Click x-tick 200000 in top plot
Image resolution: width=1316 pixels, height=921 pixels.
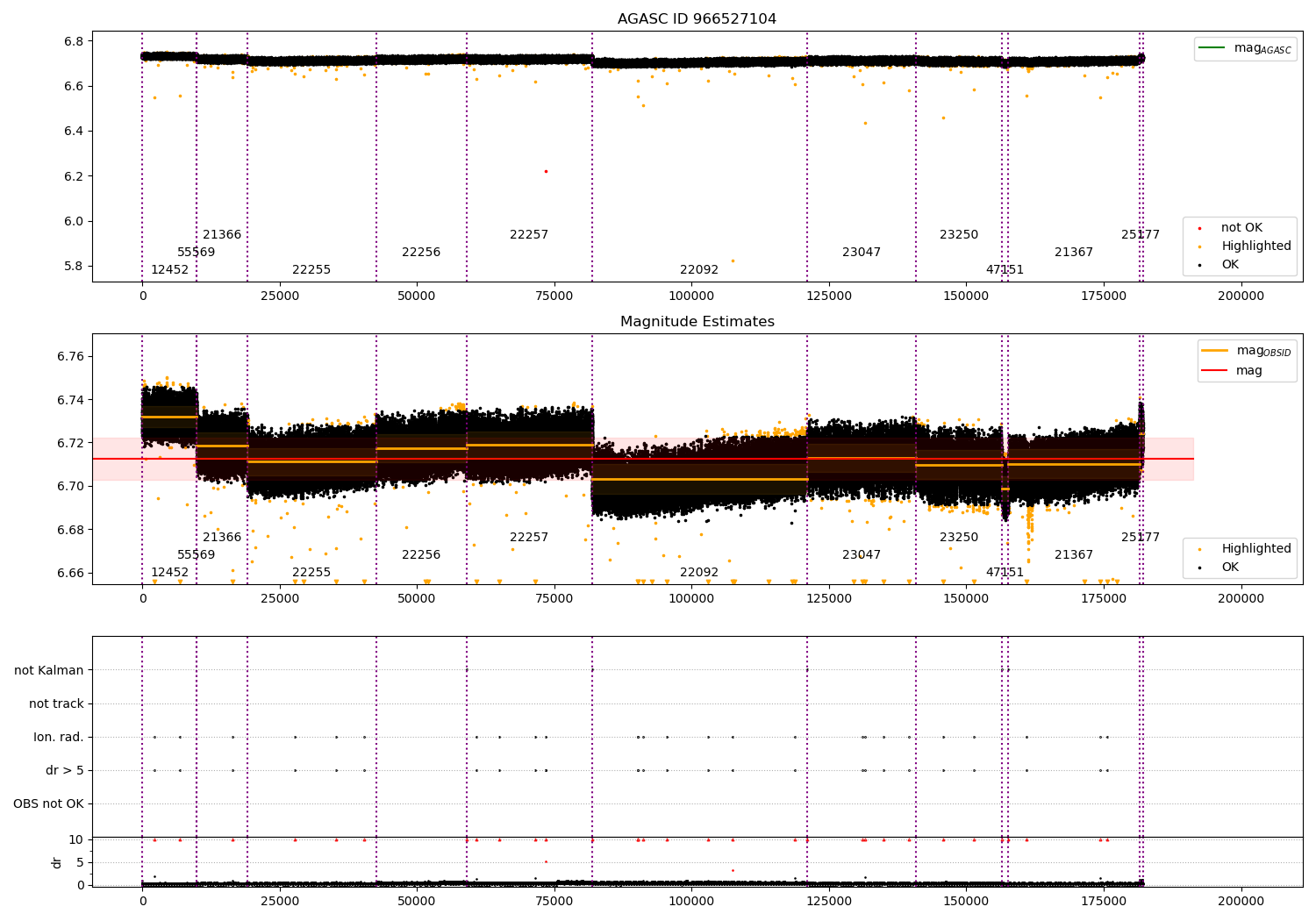(x=1241, y=296)
